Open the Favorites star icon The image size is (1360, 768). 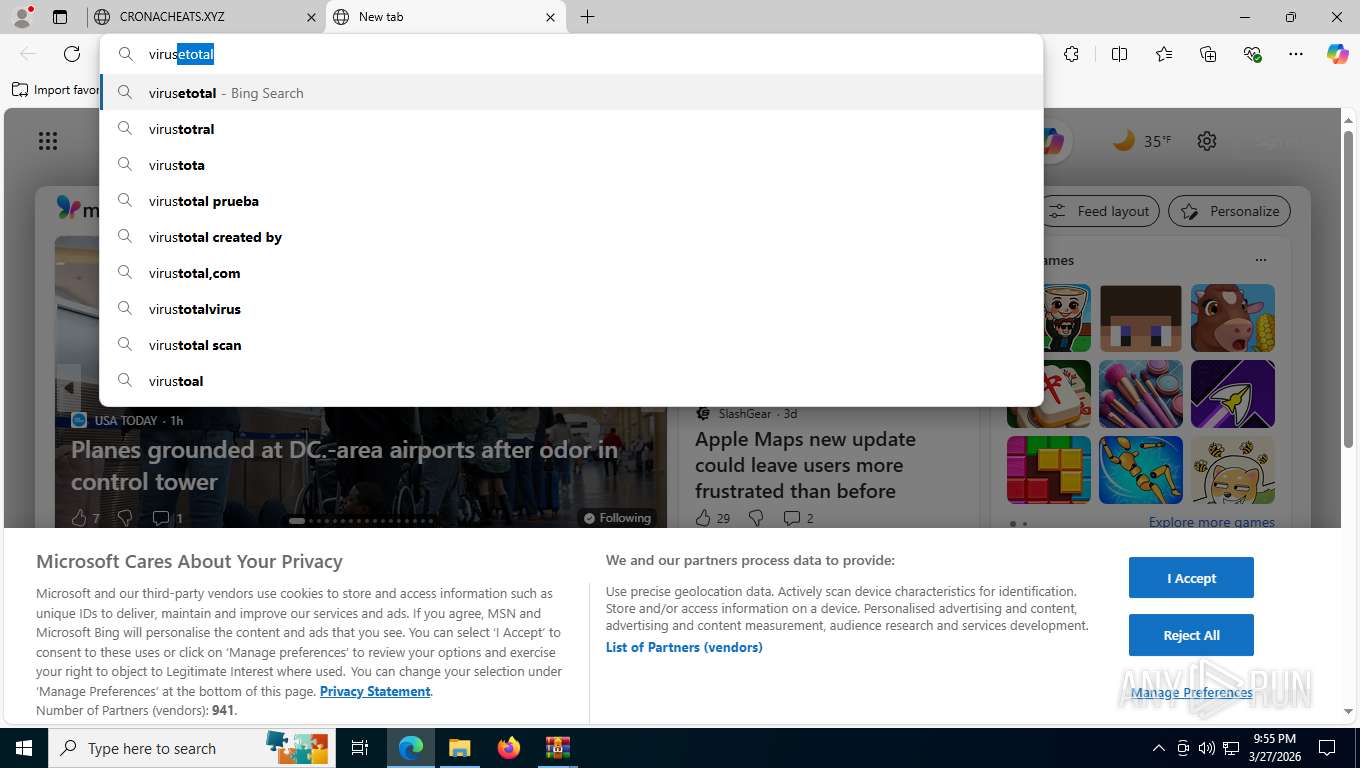click(1164, 54)
